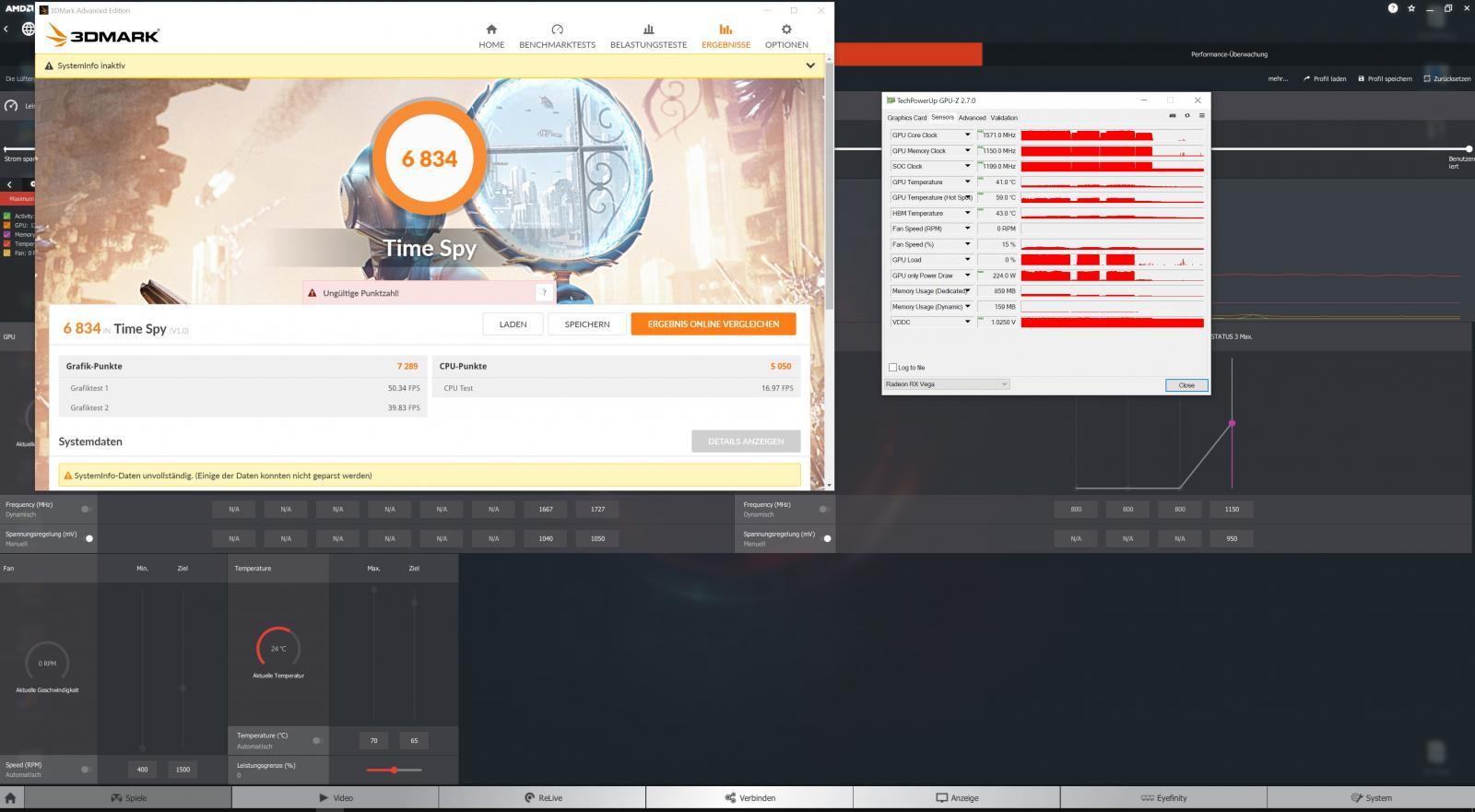Open HBM Temperature sensor dropdown
The width and height of the screenshot is (1475, 812).
pyautogui.click(x=967, y=213)
